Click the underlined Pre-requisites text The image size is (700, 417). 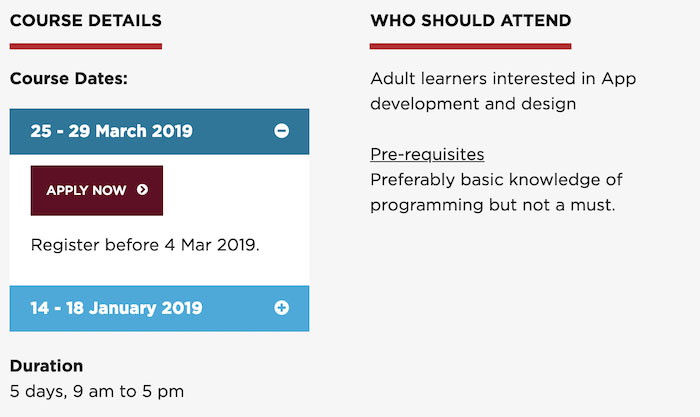coord(427,154)
